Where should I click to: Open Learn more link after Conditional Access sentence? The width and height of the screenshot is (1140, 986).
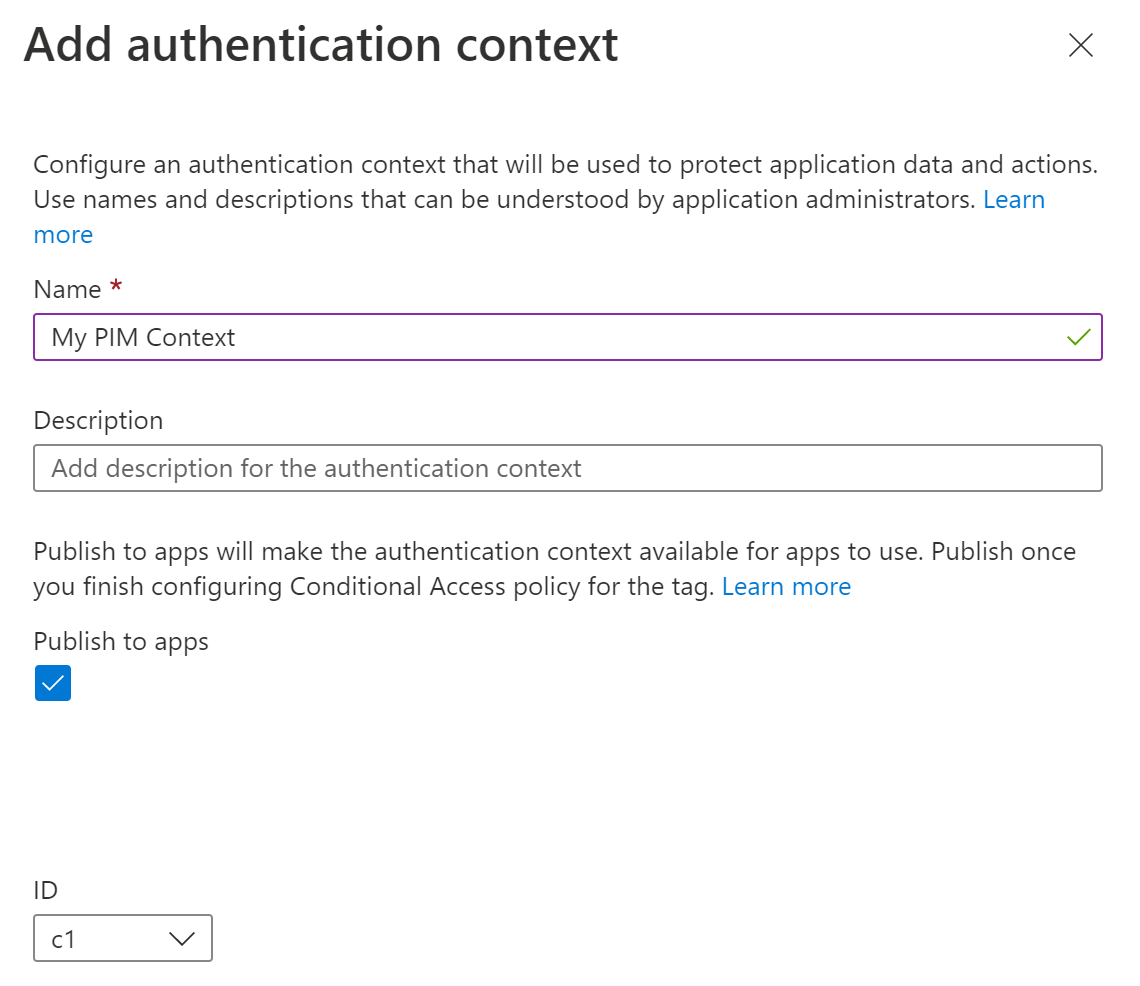click(786, 587)
